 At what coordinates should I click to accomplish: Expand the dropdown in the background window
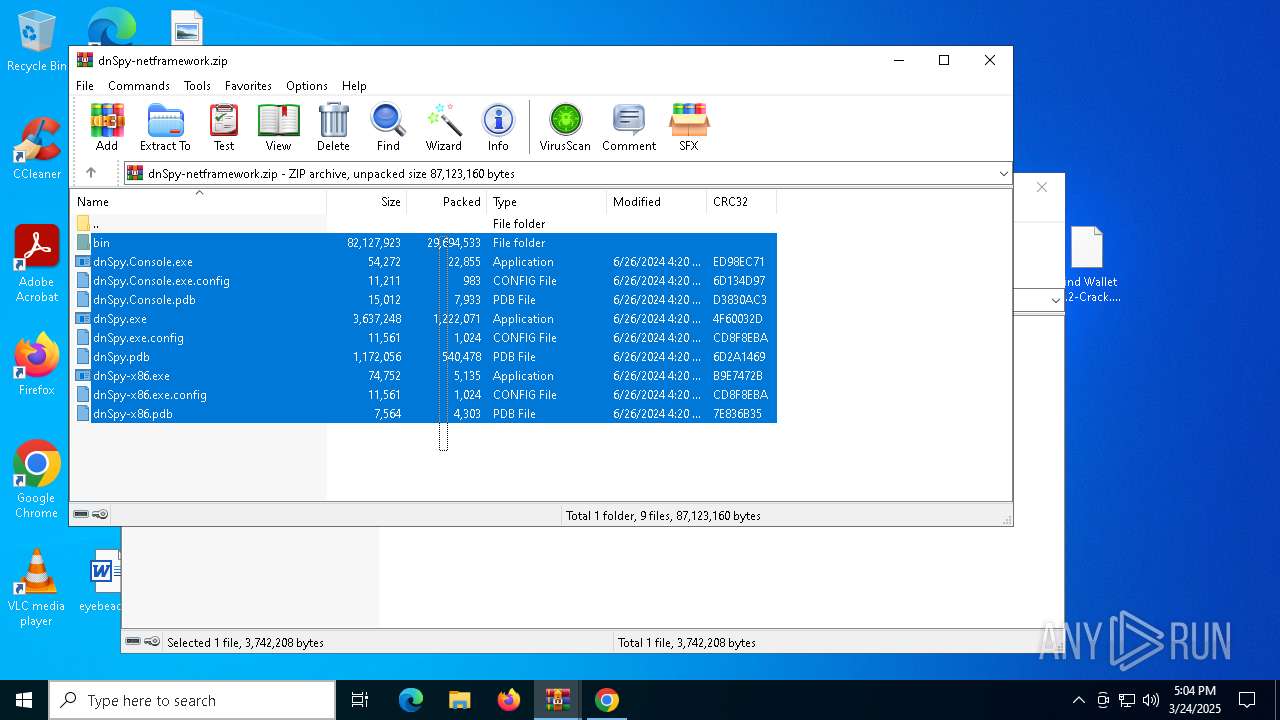coord(1056,300)
